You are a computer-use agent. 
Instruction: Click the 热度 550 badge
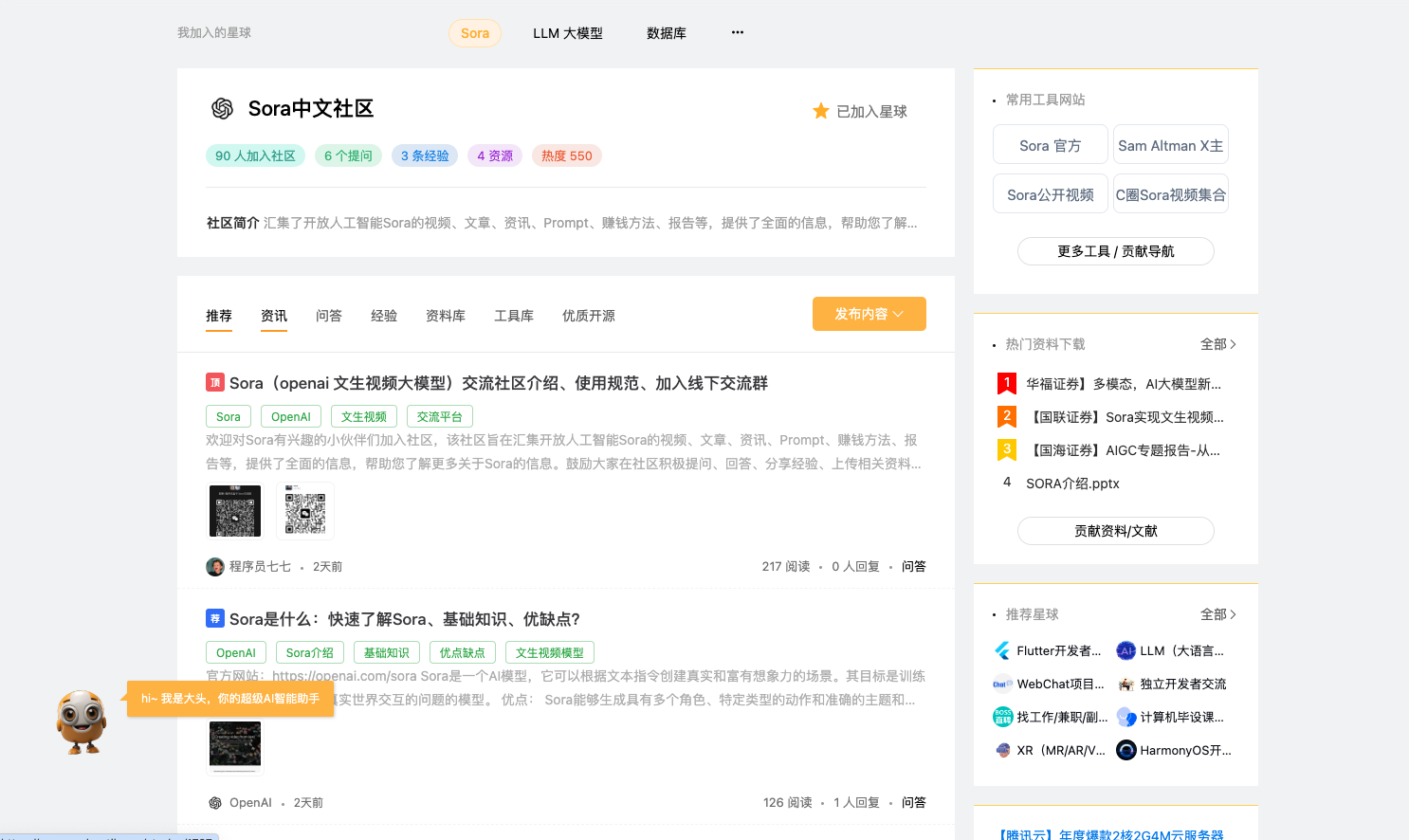tap(567, 155)
